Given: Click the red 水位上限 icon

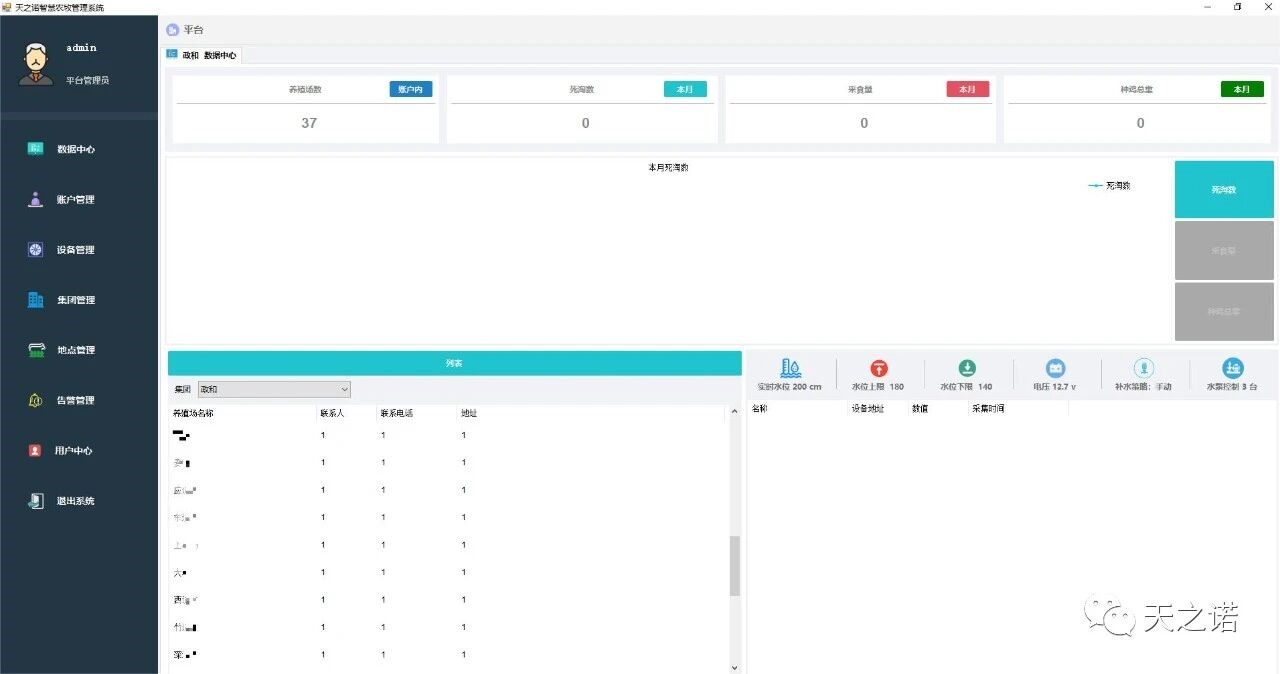Looking at the screenshot, I should pyautogui.click(x=879, y=368).
